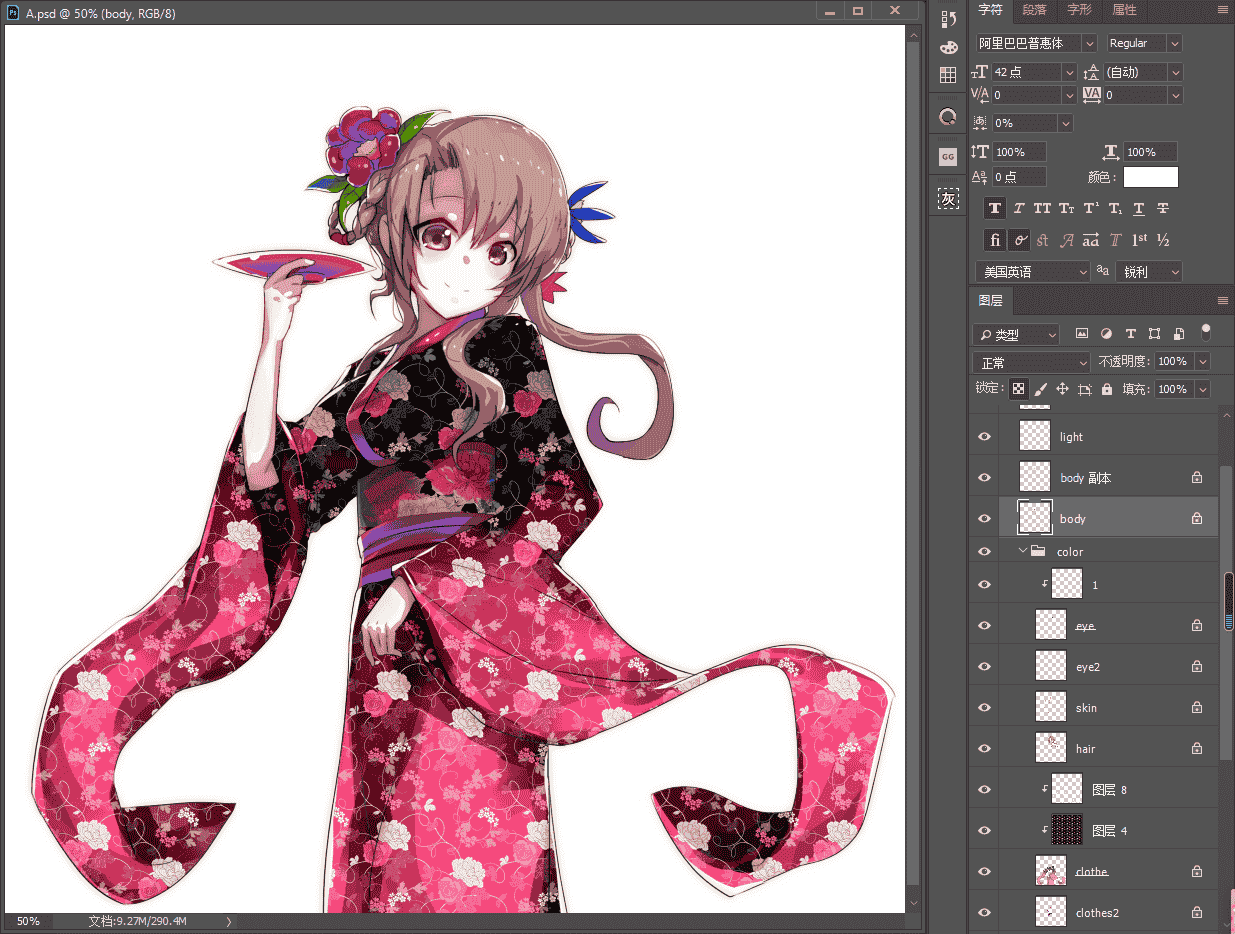Switch to the 段落 tab

pos(1035,10)
